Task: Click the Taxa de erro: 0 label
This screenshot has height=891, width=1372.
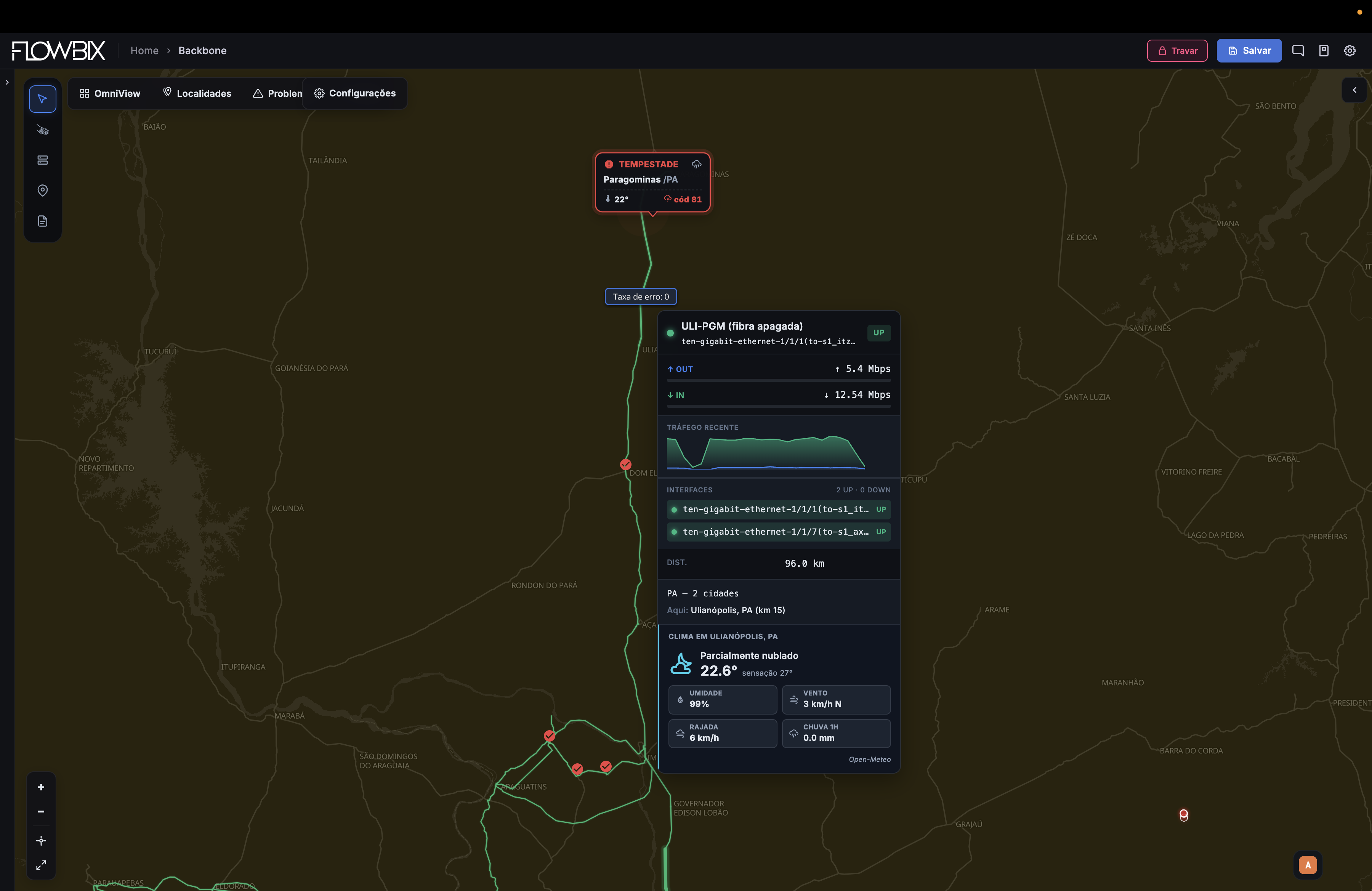Action: coord(641,296)
